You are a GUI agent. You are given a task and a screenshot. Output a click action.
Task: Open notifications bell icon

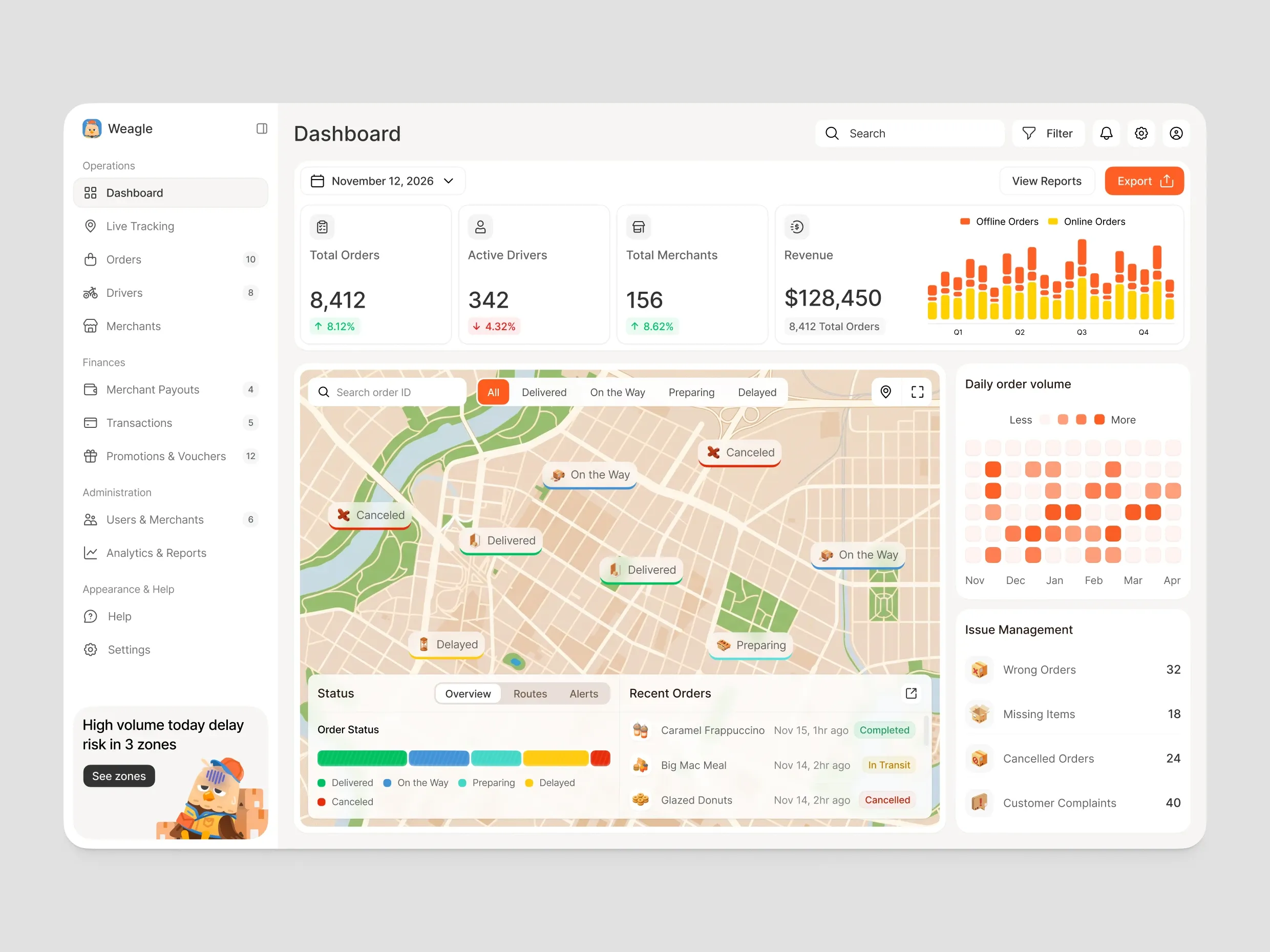pos(1106,134)
